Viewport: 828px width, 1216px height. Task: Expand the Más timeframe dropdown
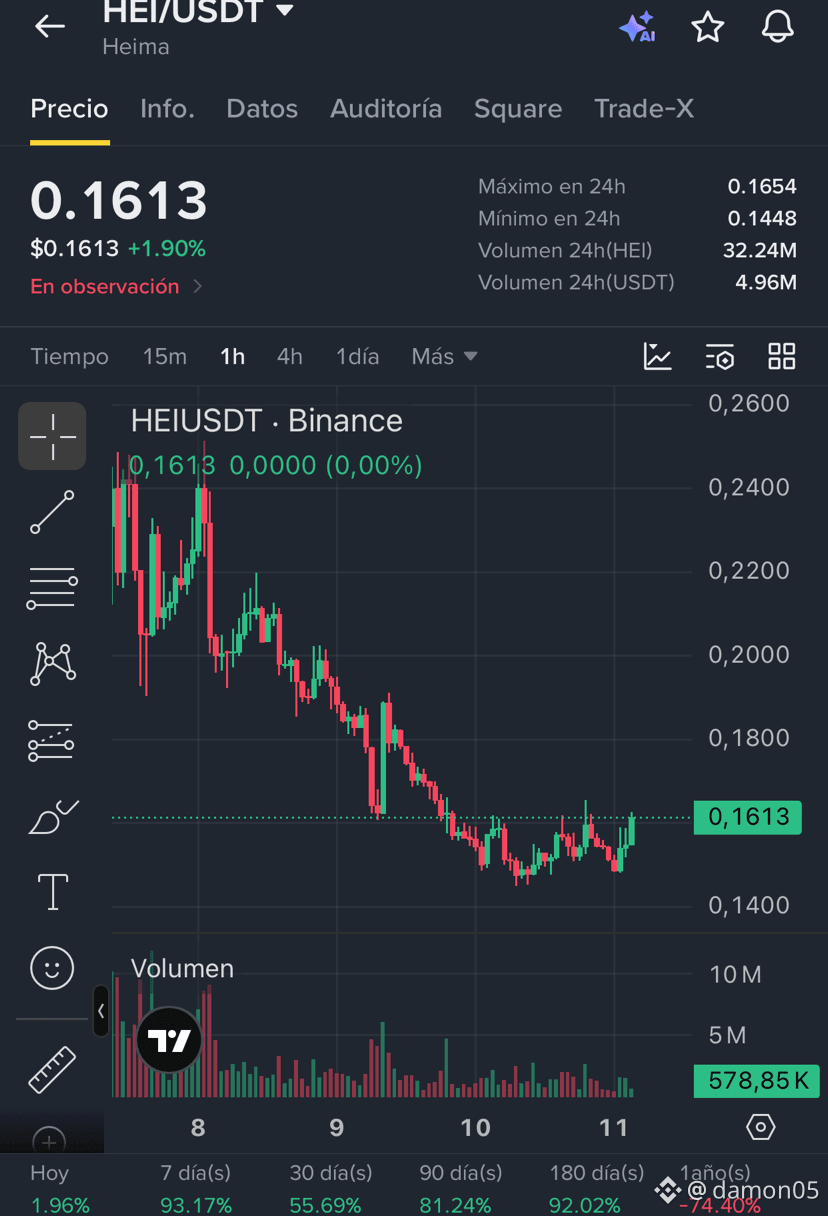tap(444, 356)
